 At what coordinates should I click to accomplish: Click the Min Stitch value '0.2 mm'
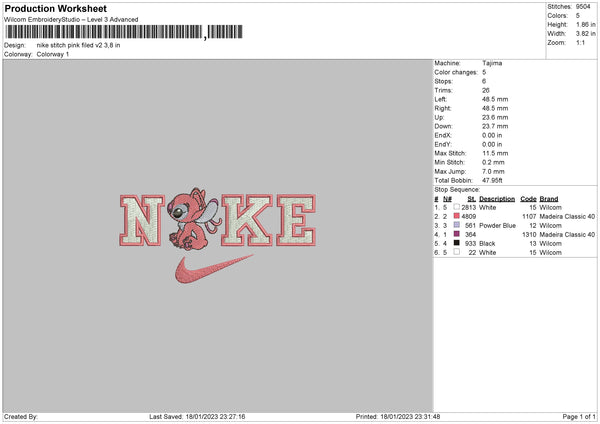(x=493, y=162)
